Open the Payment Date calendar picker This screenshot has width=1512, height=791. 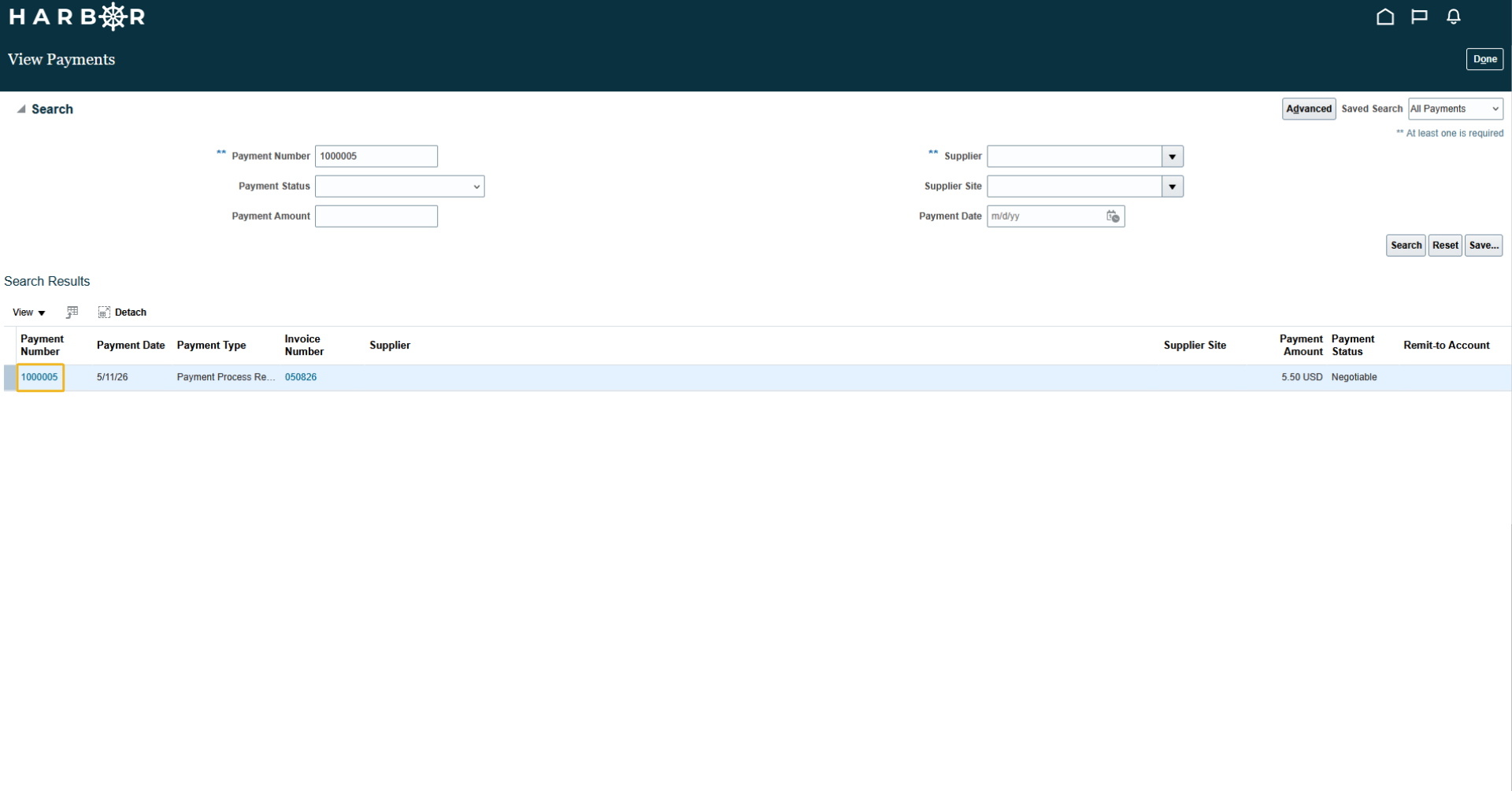point(1113,216)
